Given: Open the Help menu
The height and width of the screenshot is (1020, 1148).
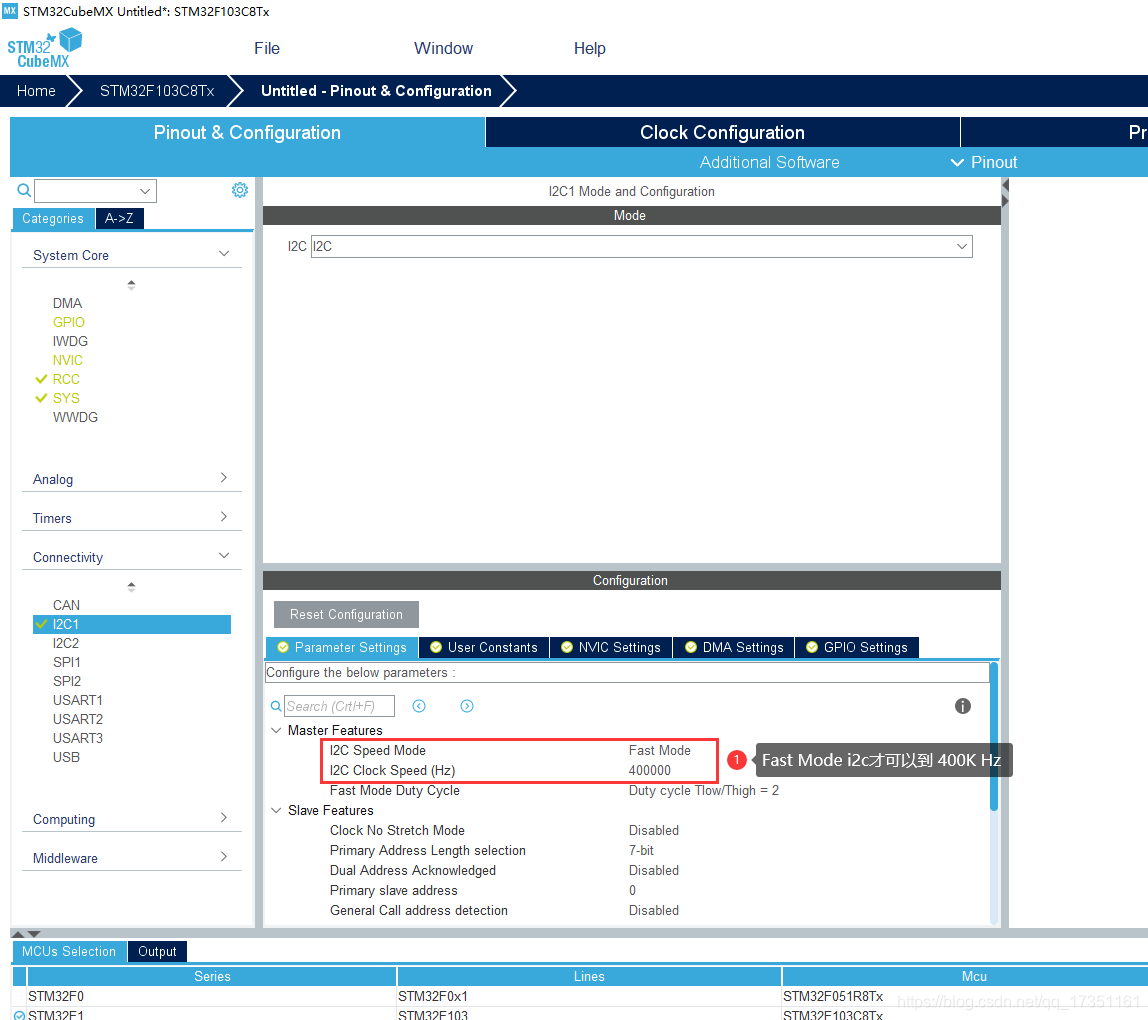Looking at the screenshot, I should (589, 48).
